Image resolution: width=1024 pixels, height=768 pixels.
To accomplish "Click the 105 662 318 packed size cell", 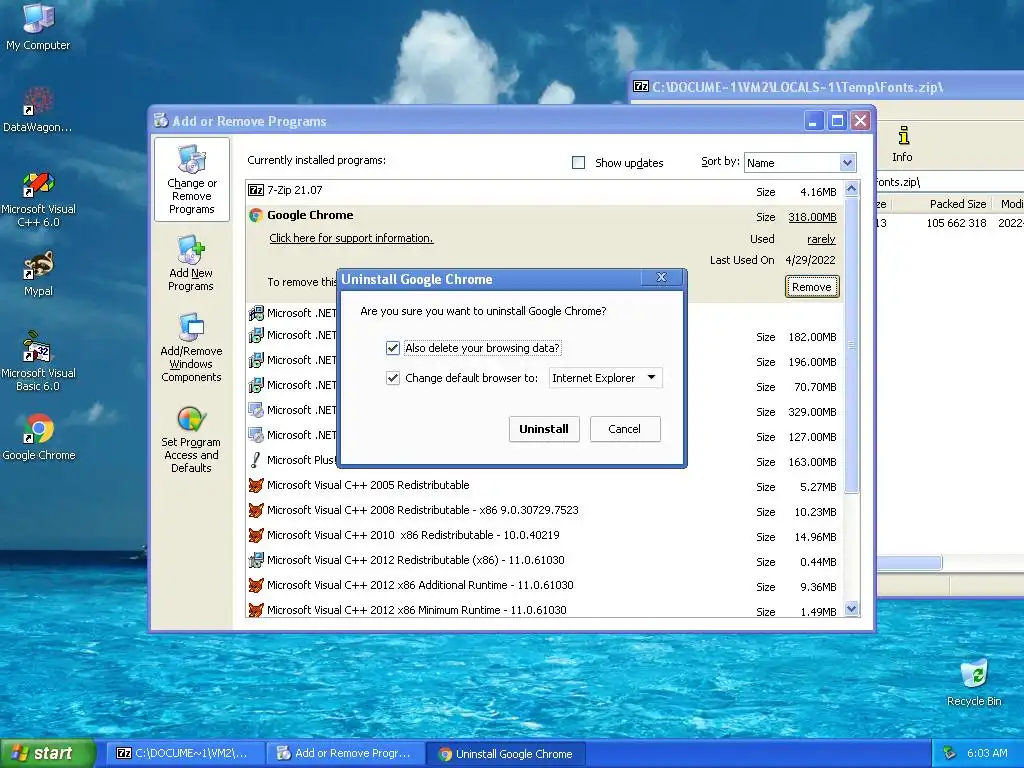I will coord(956,223).
